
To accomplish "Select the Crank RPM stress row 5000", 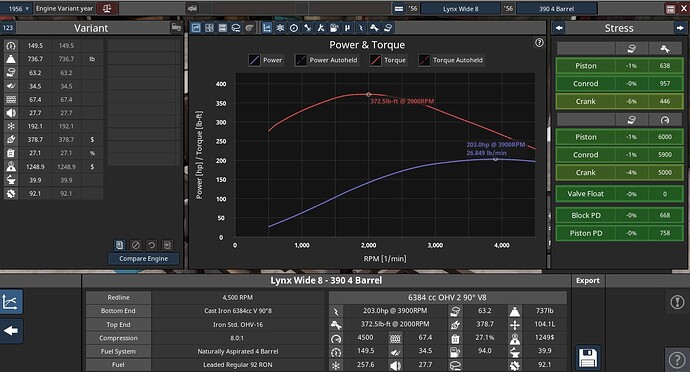I will 620,173.
